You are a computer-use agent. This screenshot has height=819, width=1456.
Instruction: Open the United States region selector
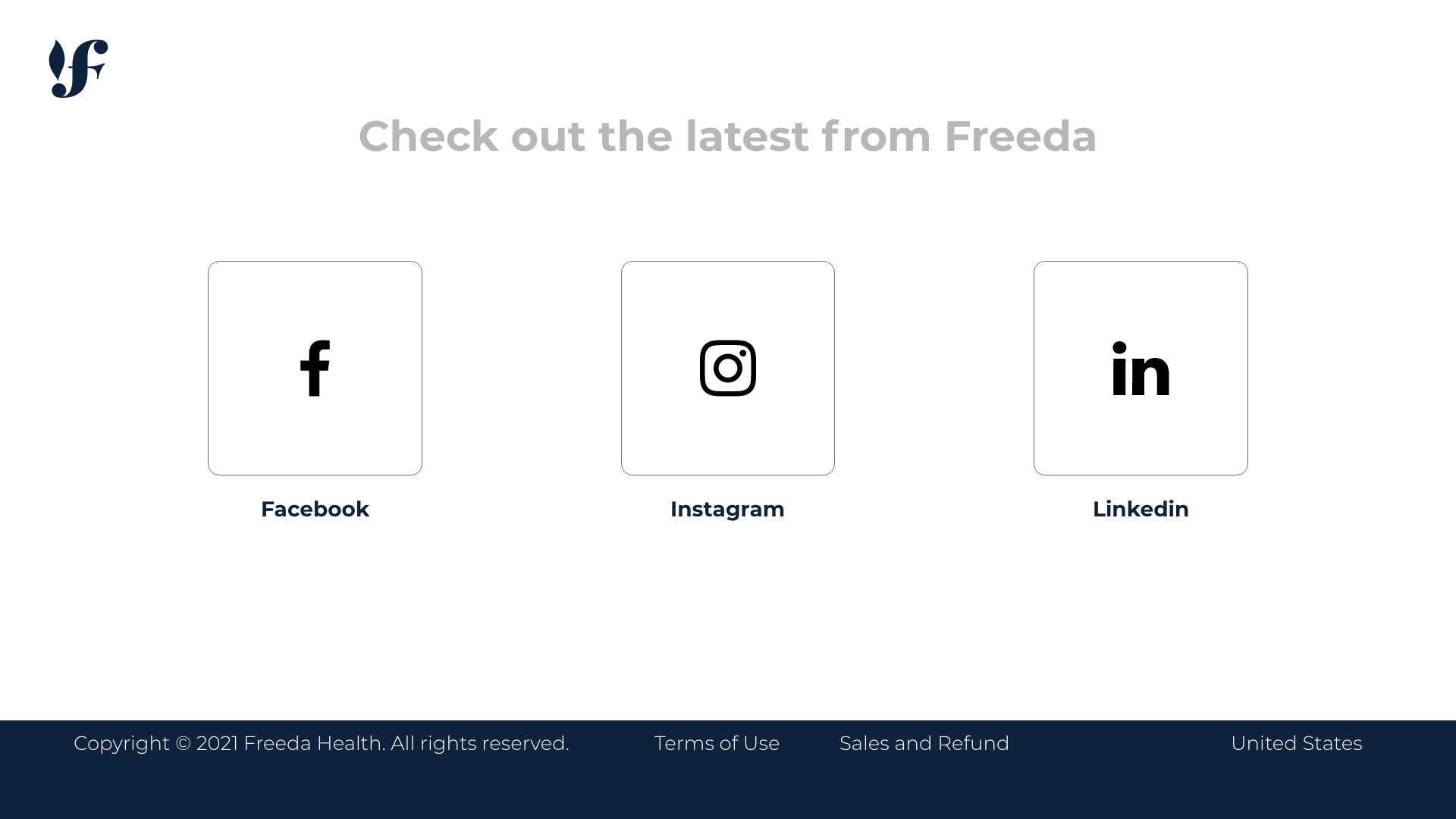coord(1296,743)
